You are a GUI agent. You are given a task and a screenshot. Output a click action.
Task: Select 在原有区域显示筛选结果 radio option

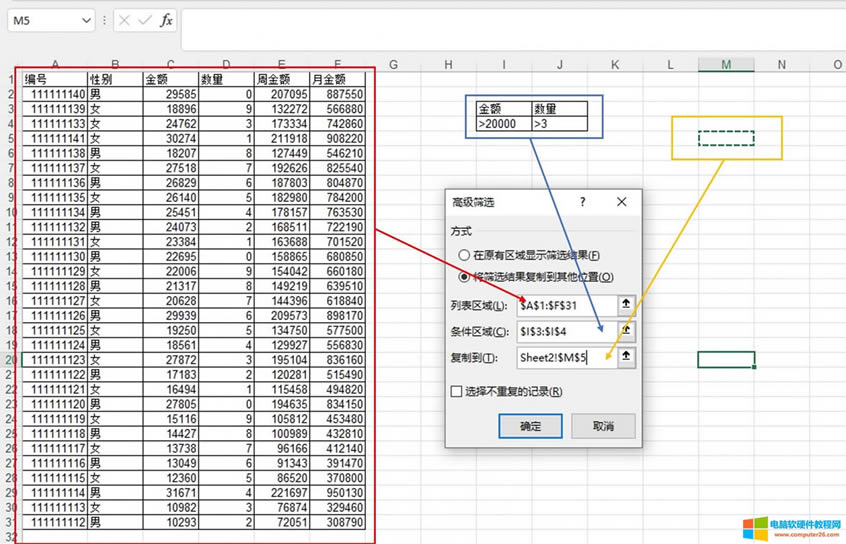coord(464,256)
